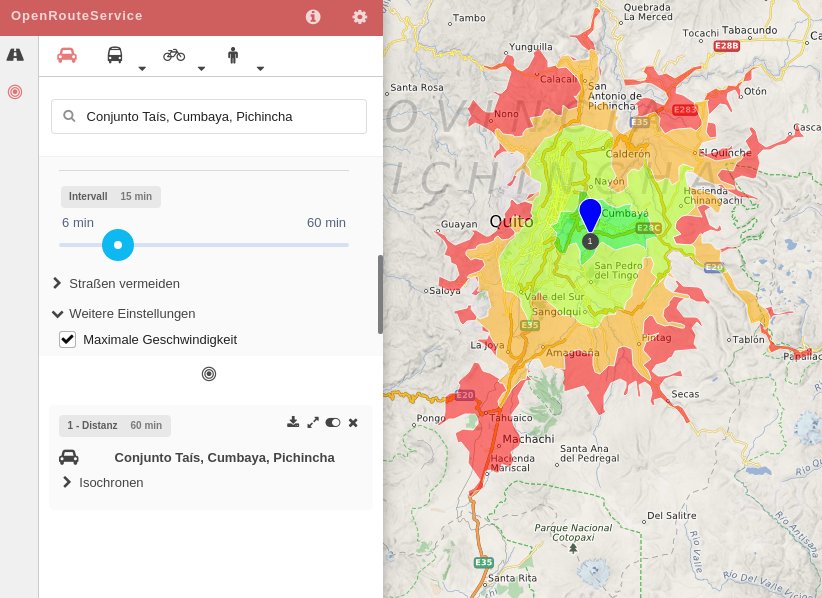
Task: Select isochrones target icon in sidebar
Action: coord(15,92)
